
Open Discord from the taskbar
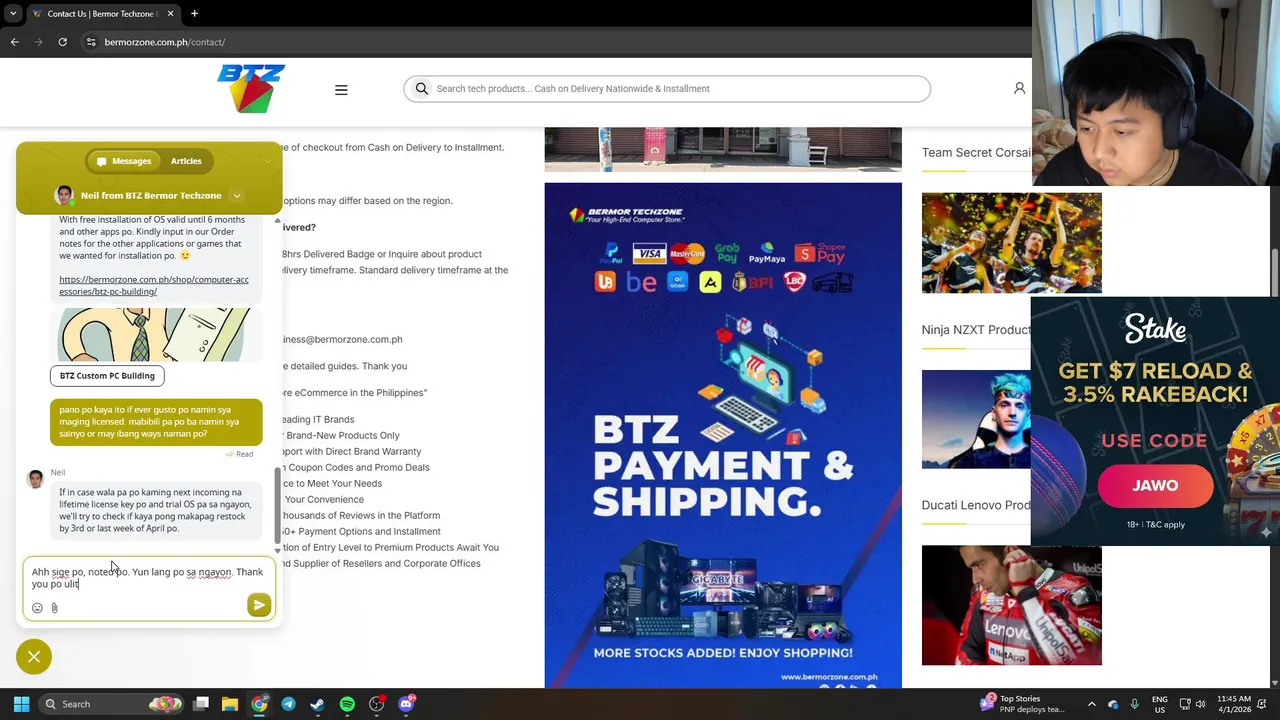point(406,704)
